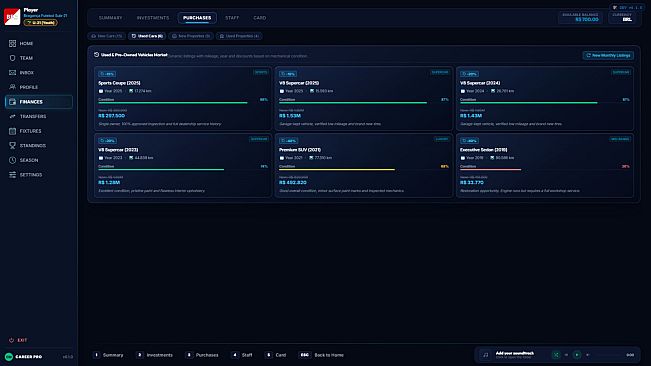651x366 pixels.
Task: Open the Staff tab
Action: (232, 18)
